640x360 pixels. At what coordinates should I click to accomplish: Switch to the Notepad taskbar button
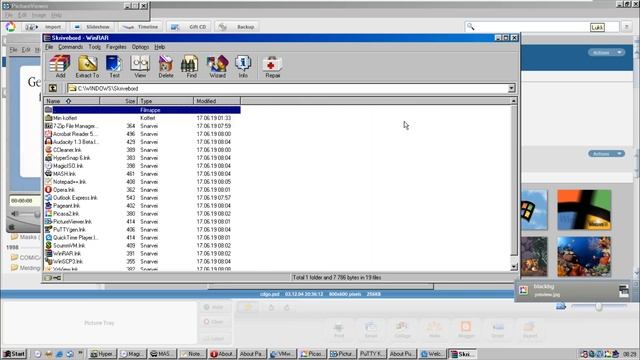(x=191, y=354)
